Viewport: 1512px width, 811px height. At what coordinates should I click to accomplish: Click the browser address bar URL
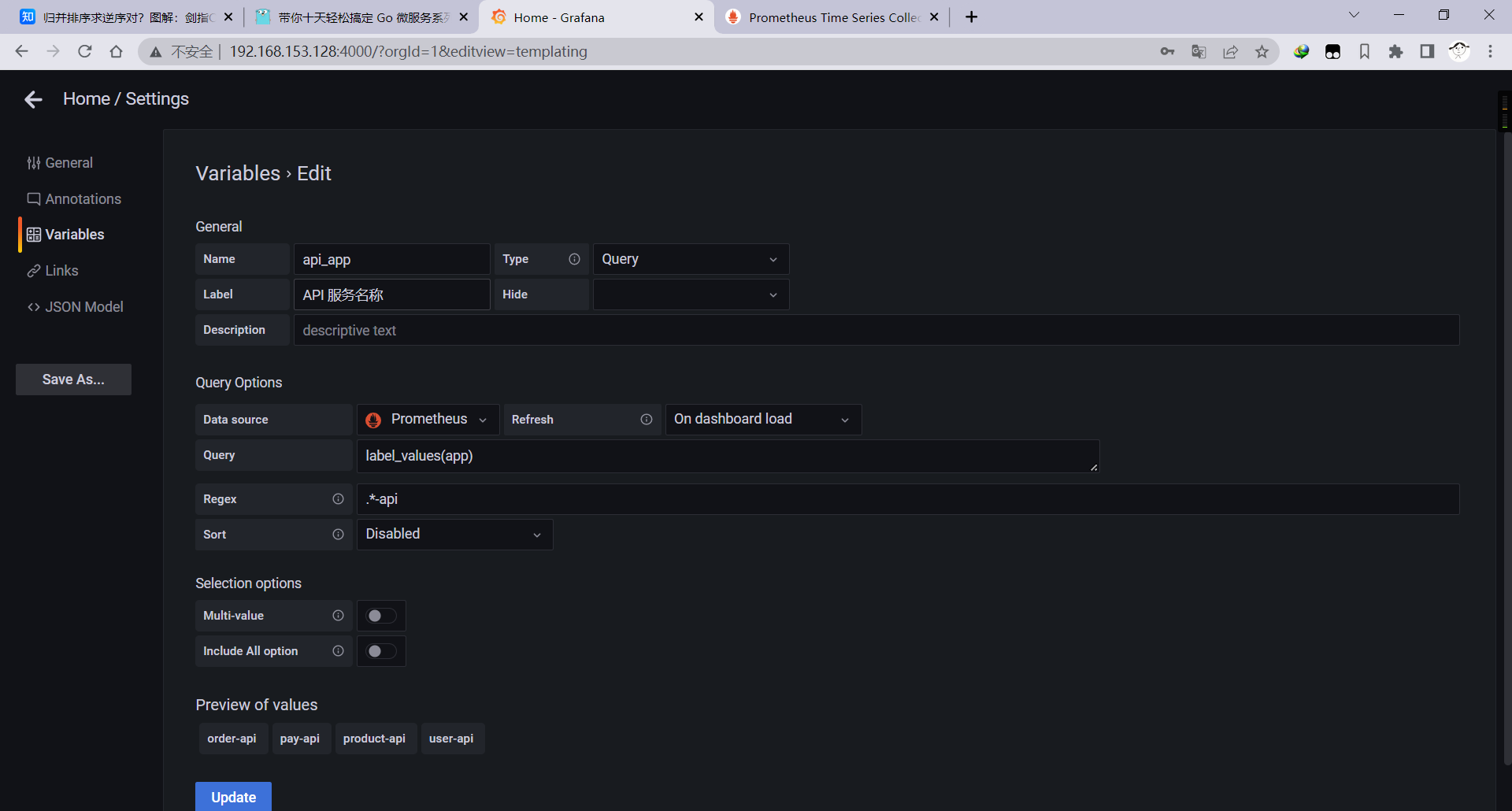(408, 51)
